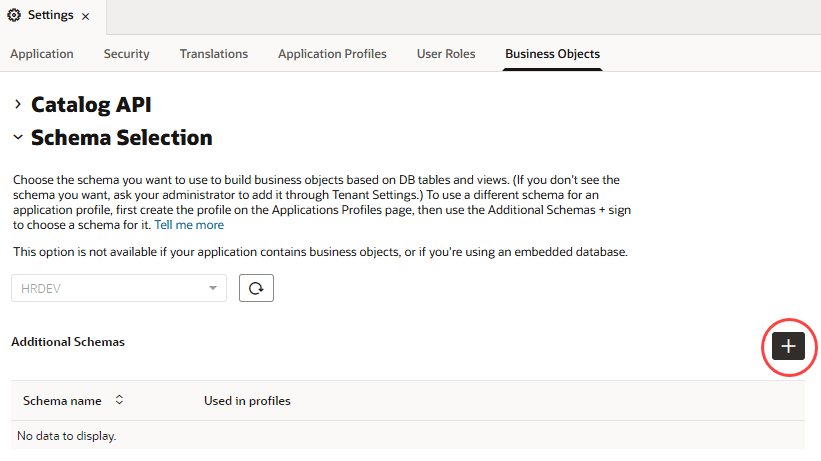The image size is (821, 461).
Task: Click the Schema name column header text
Action: (x=62, y=401)
